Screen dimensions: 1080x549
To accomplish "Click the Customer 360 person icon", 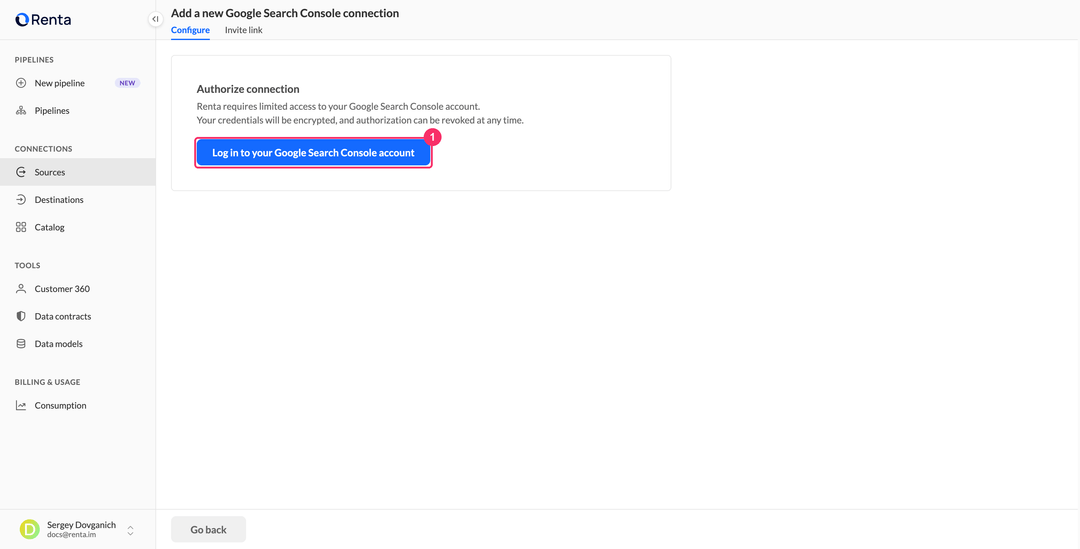I will click(21, 289).
